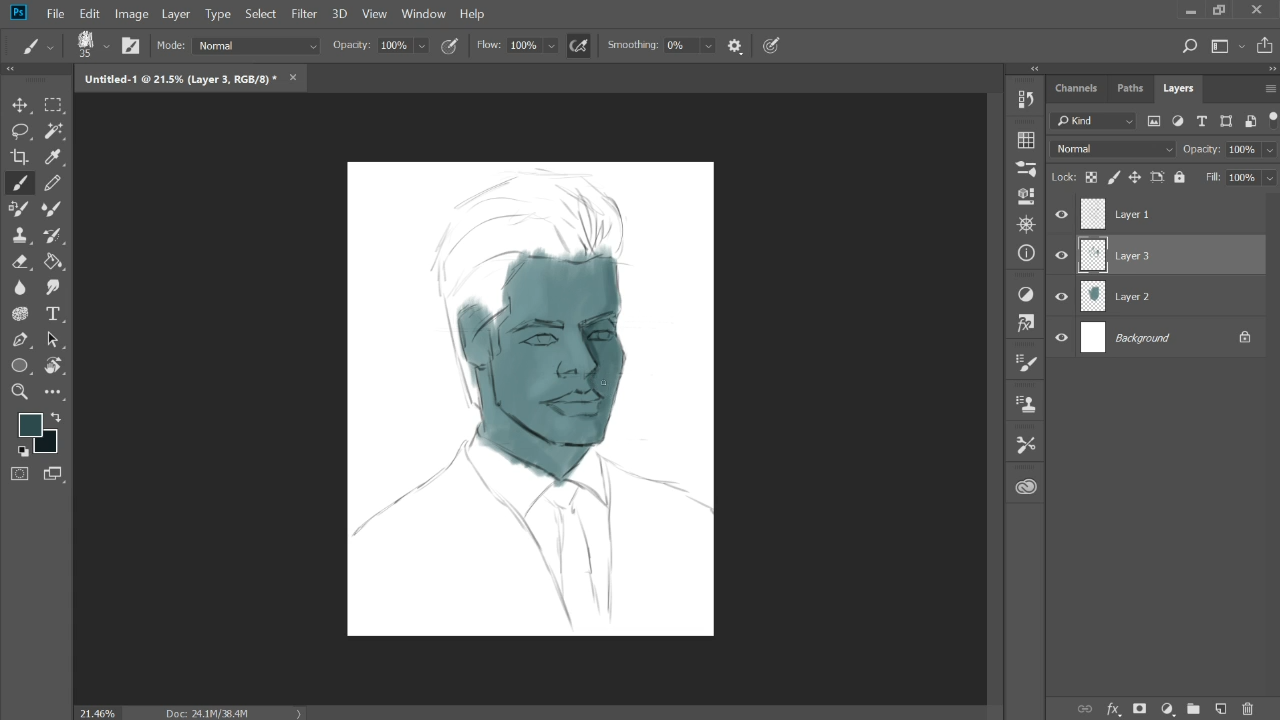The width and height of the screenshot is (1280, 720).
Task: Add a layer mask to Layer 3
Action: [1139, 709]
